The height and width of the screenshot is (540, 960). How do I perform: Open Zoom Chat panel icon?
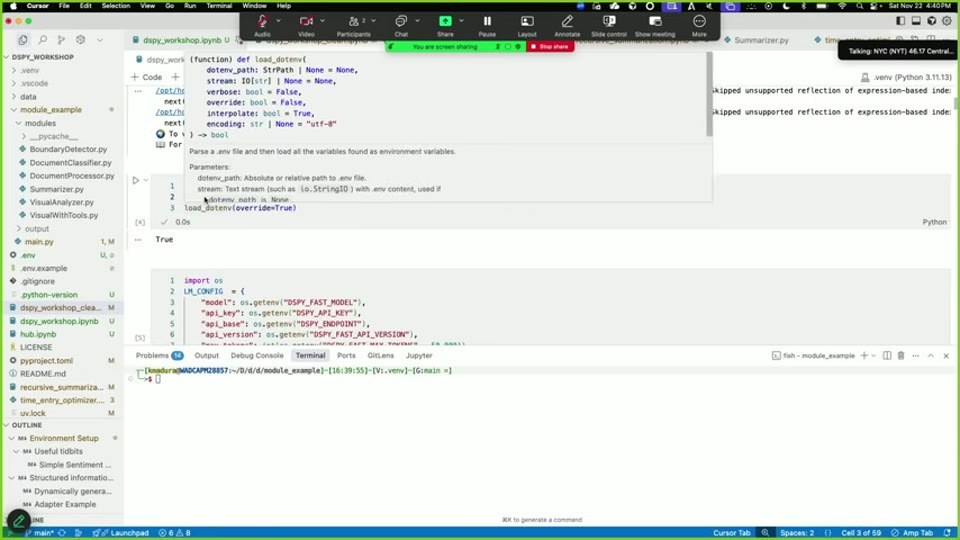[x=401, y=26]
